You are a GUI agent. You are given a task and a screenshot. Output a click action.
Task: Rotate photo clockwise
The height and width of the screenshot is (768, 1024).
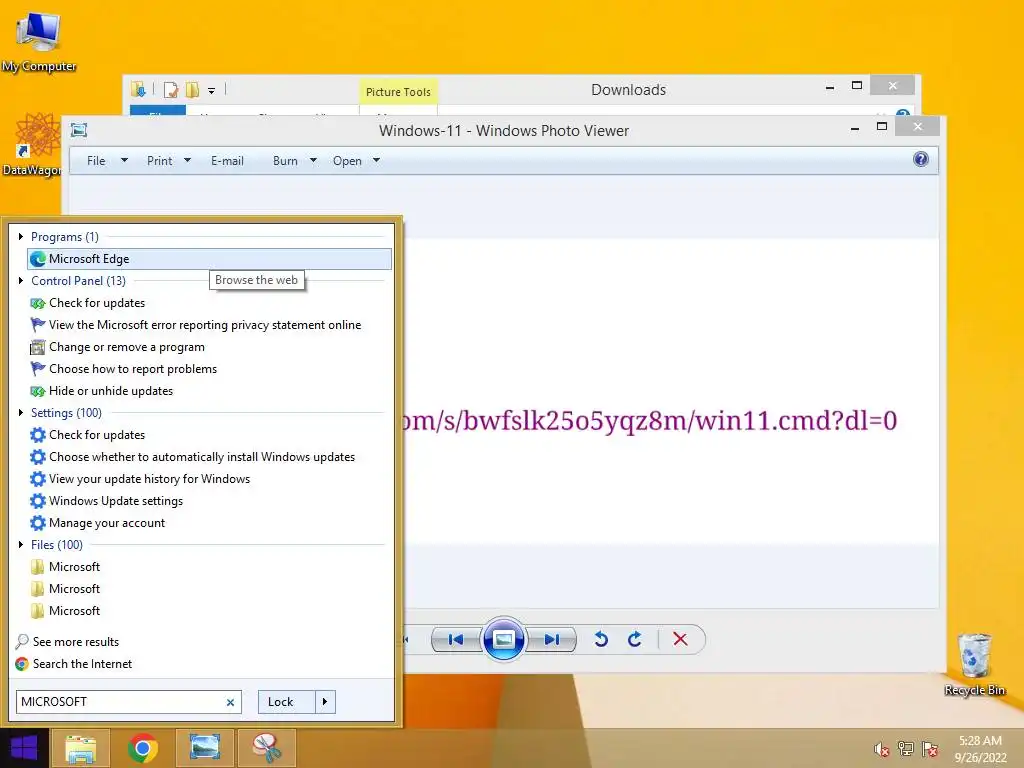pos(635,639)
